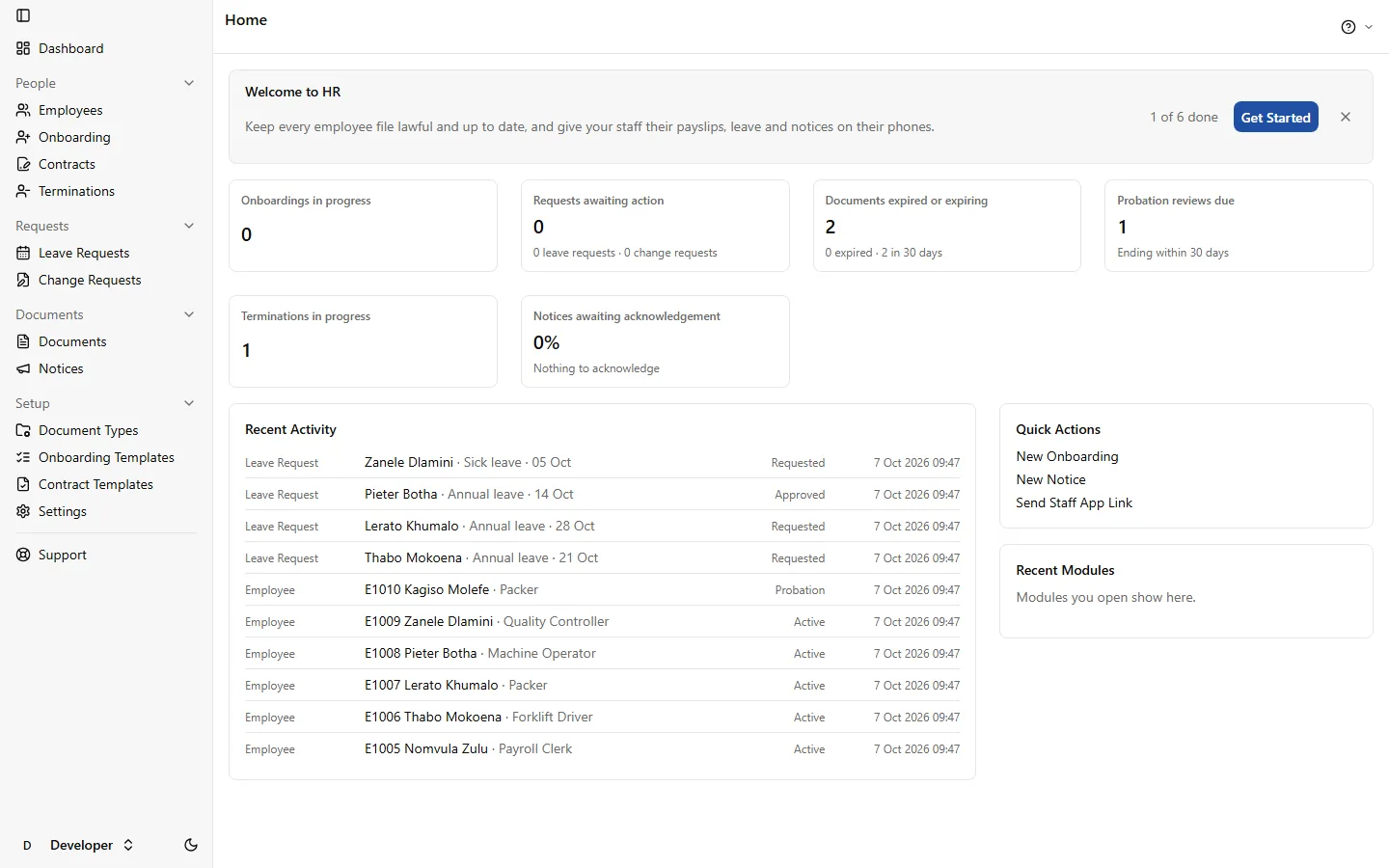Dismiss the Welcome to HR banner
Viewport: 1389px width, 868px height.
1346,117
